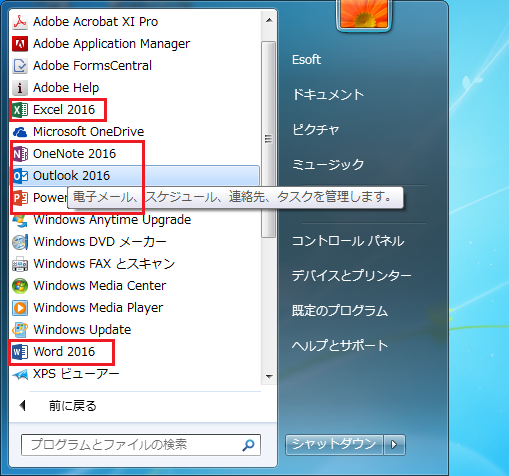Click the Adobe Acrobat XI Pro icon
The image size is (509, 476).
coord(20,22)
